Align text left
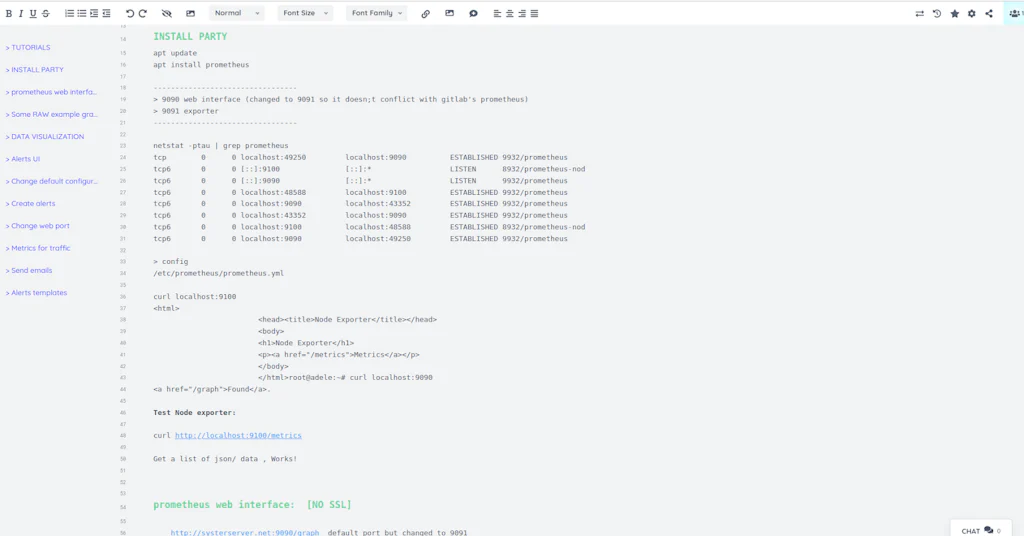1024x536 pixels. click(x=497, y=13)
